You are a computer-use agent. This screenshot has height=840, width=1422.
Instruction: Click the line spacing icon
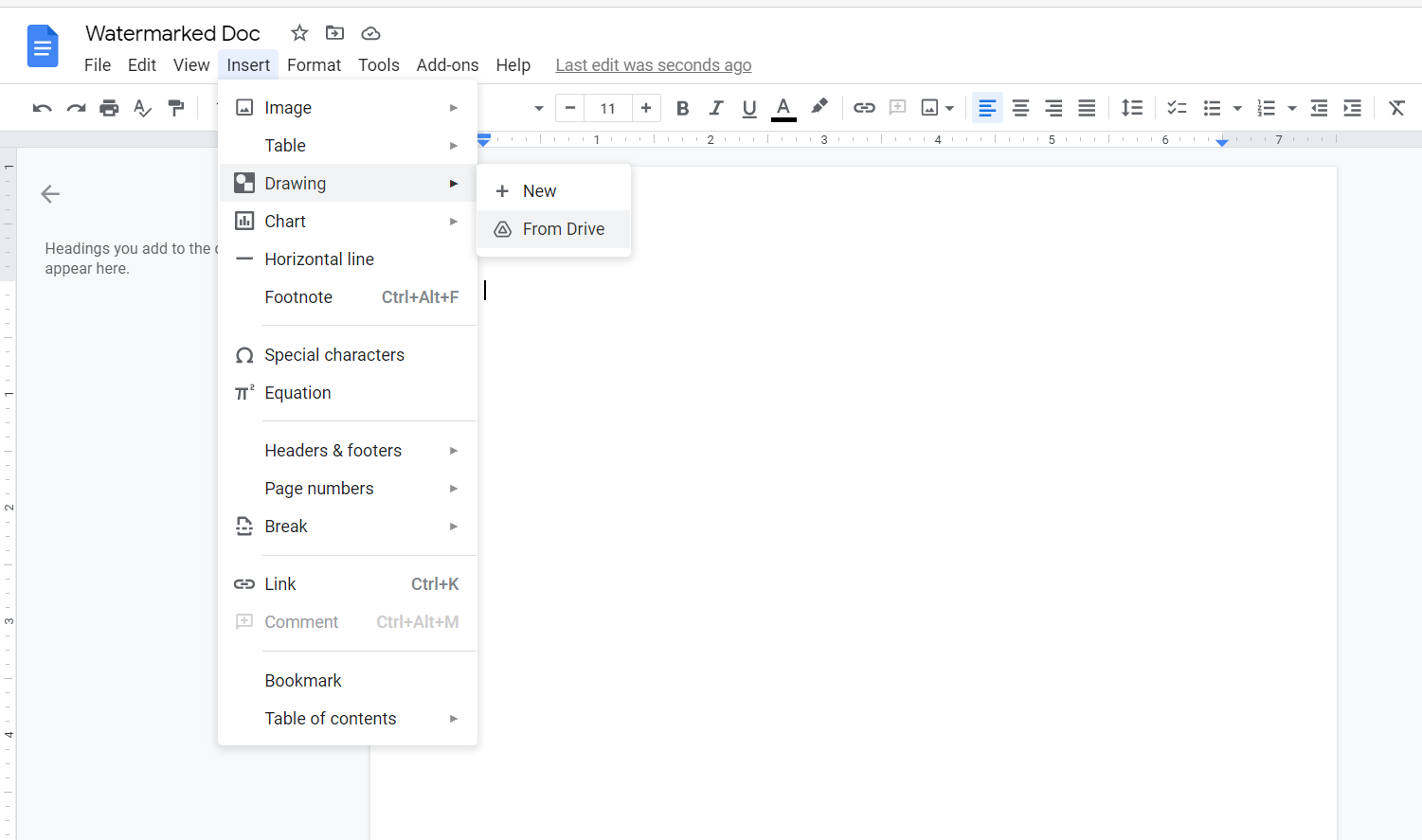point(1132,108)
